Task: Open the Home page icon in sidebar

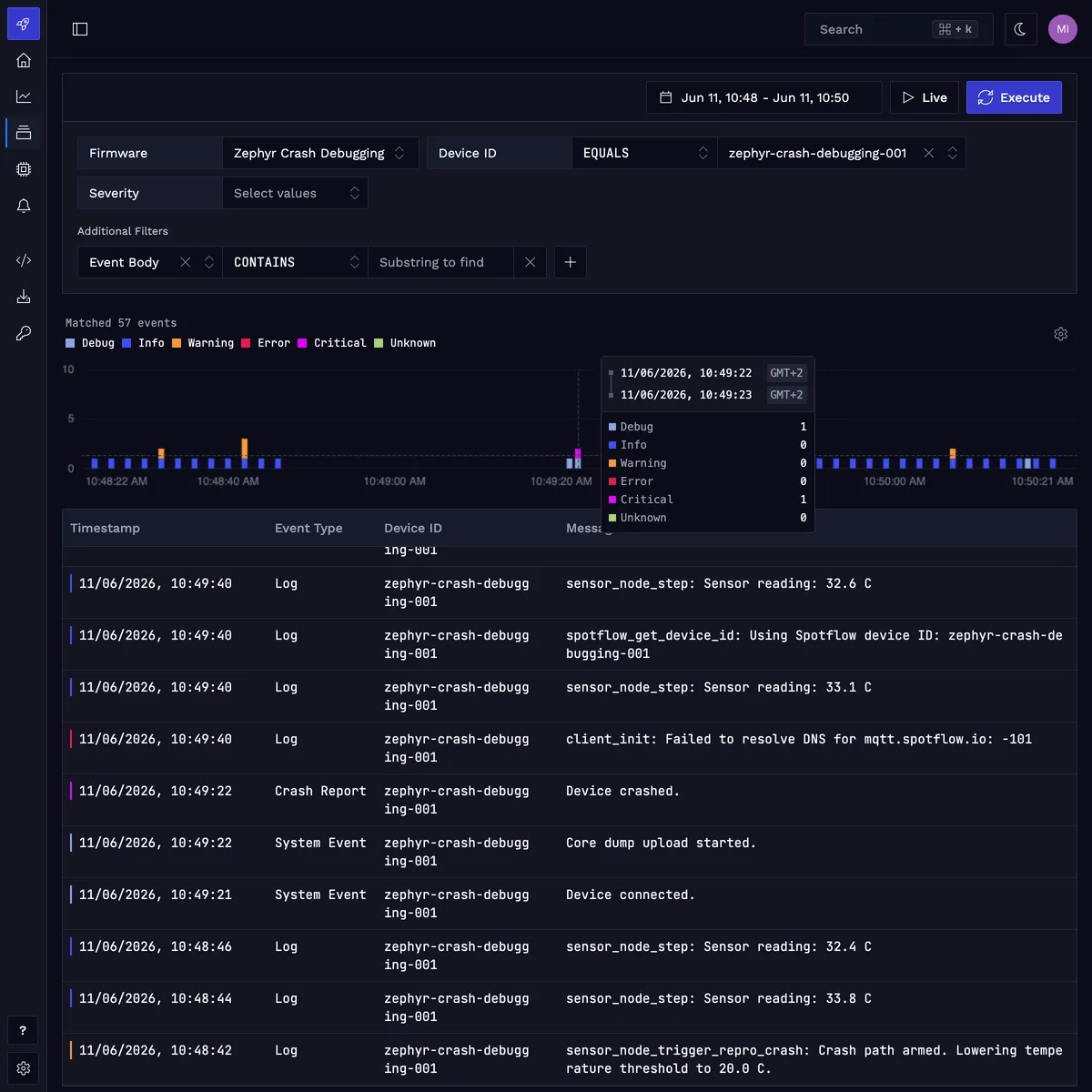Action: (24, 60)
